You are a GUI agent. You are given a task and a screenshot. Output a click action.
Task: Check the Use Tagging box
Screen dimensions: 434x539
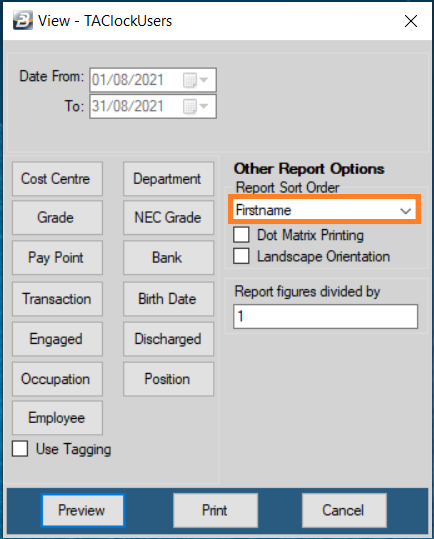coord(20,449)
